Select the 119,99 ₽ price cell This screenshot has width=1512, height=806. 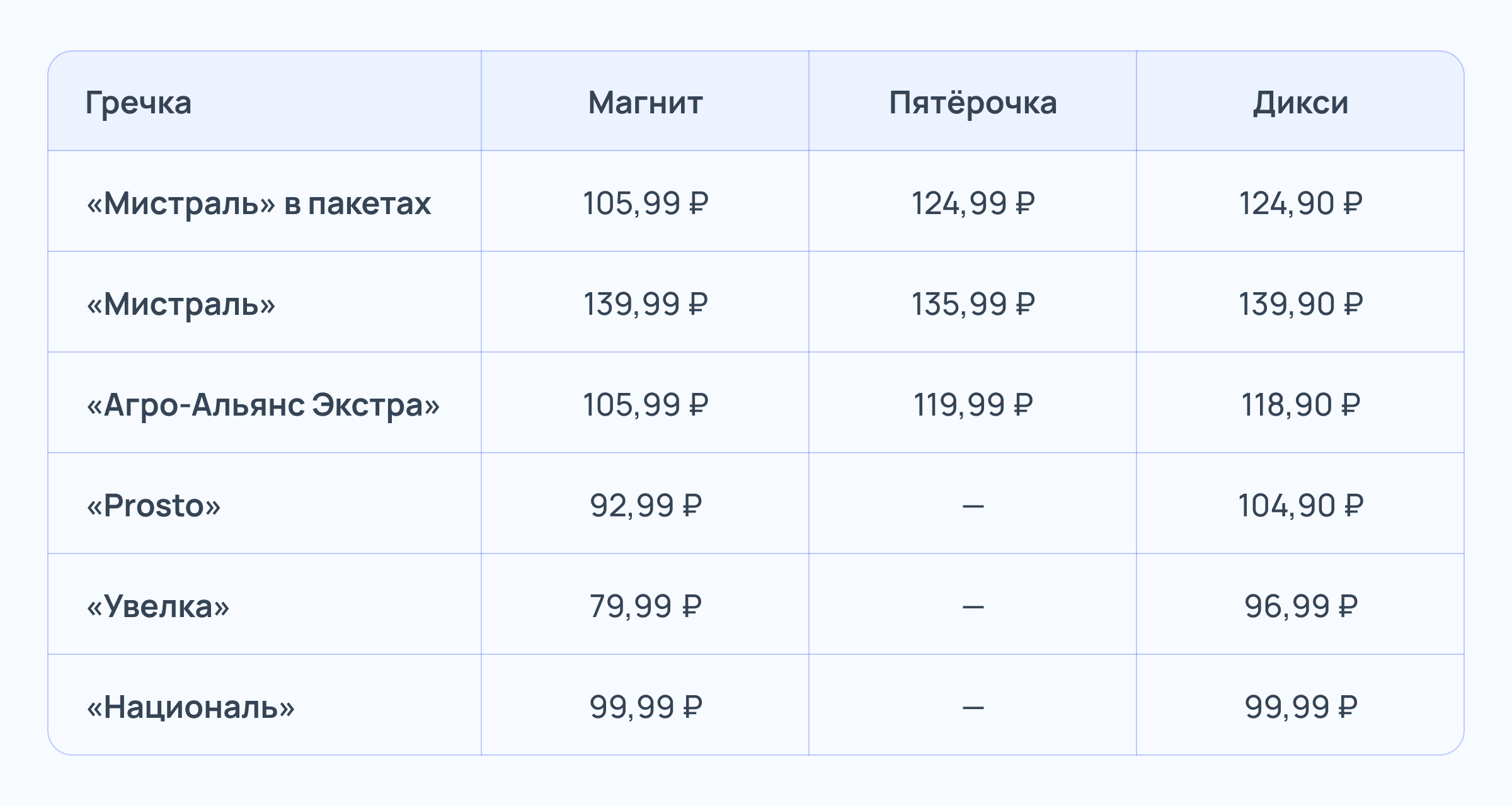click(x=973, y=405)
